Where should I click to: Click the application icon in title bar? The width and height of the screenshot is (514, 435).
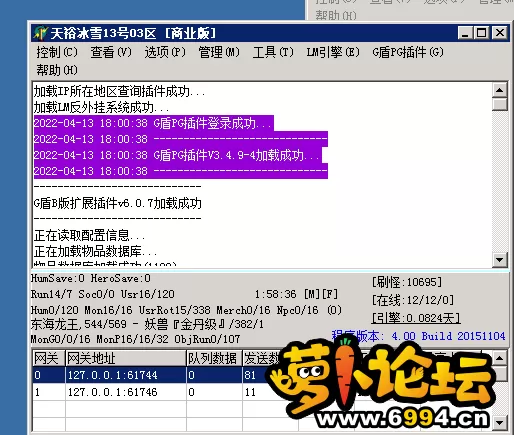coord(40,33)
